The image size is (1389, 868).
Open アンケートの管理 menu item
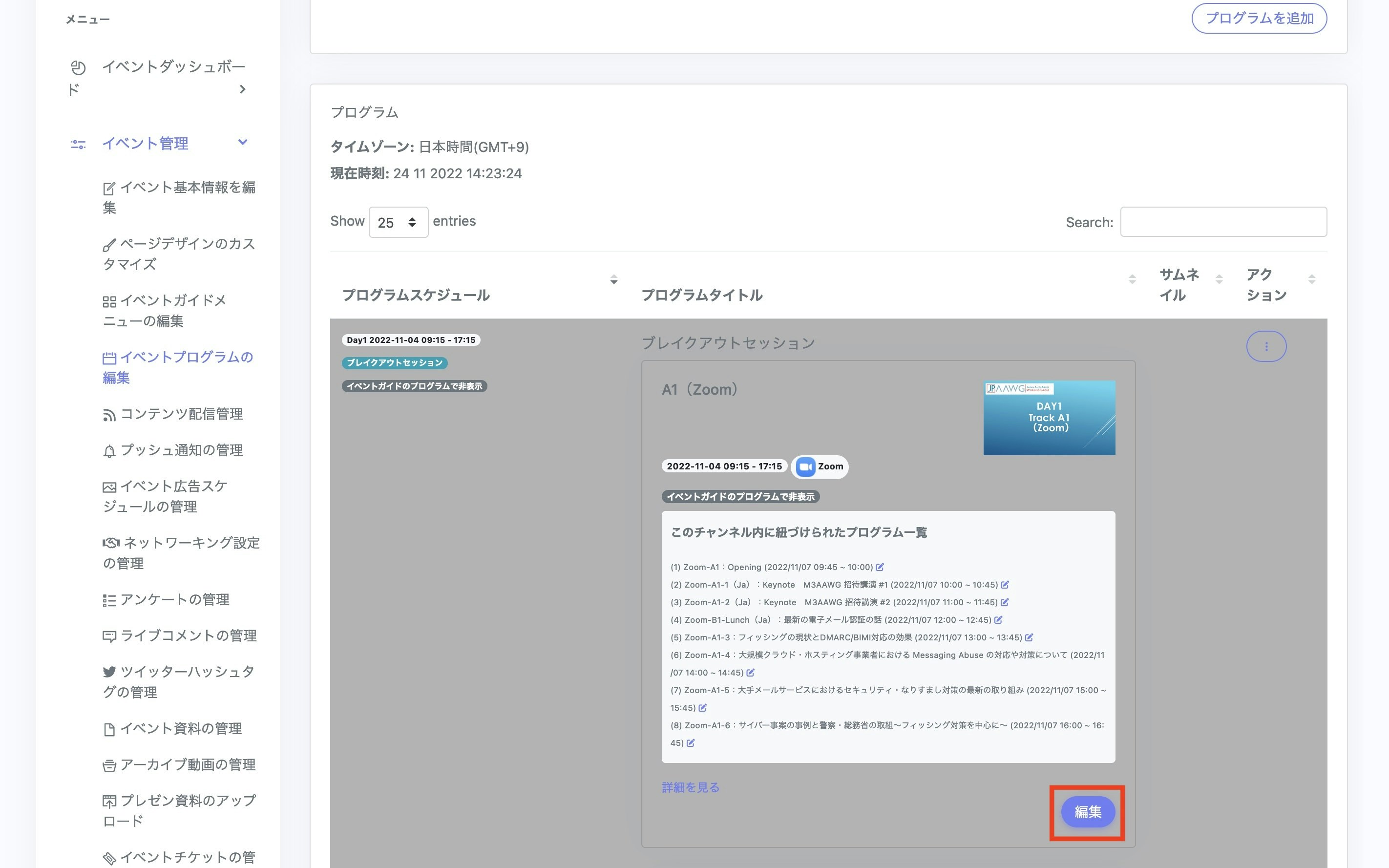174,600
